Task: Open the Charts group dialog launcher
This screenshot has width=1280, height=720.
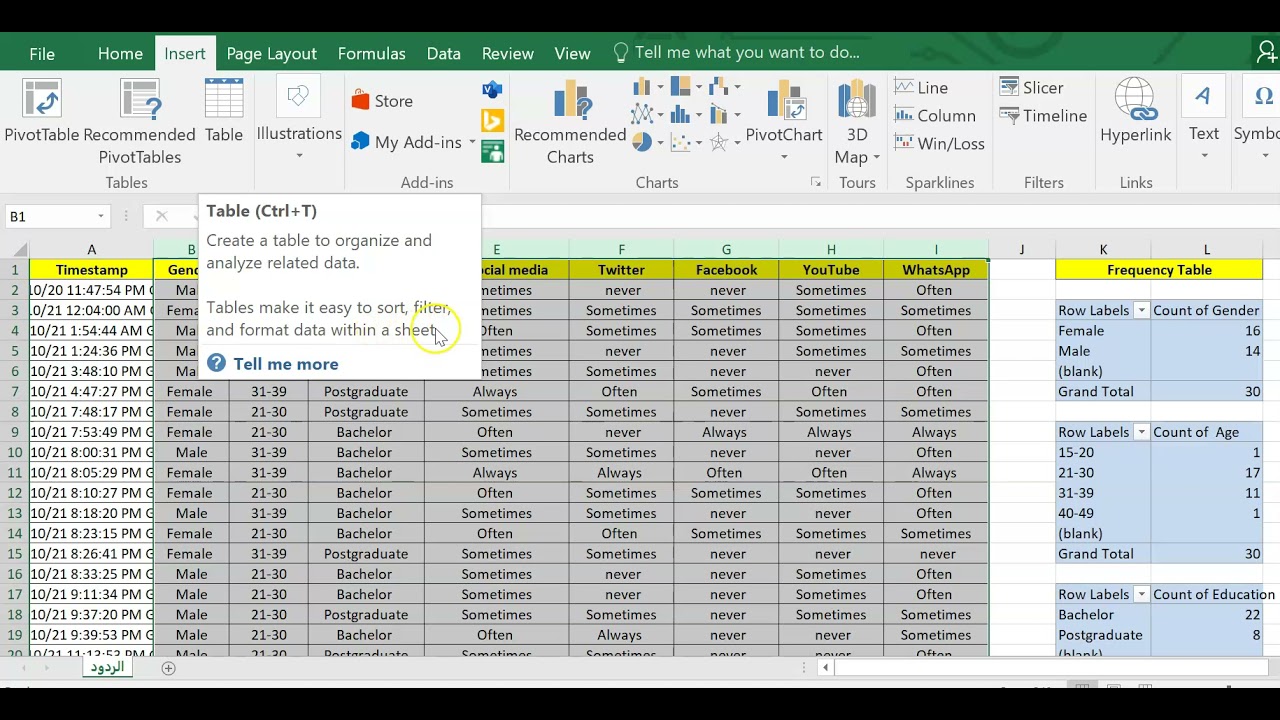Action: tap(816, 183)
